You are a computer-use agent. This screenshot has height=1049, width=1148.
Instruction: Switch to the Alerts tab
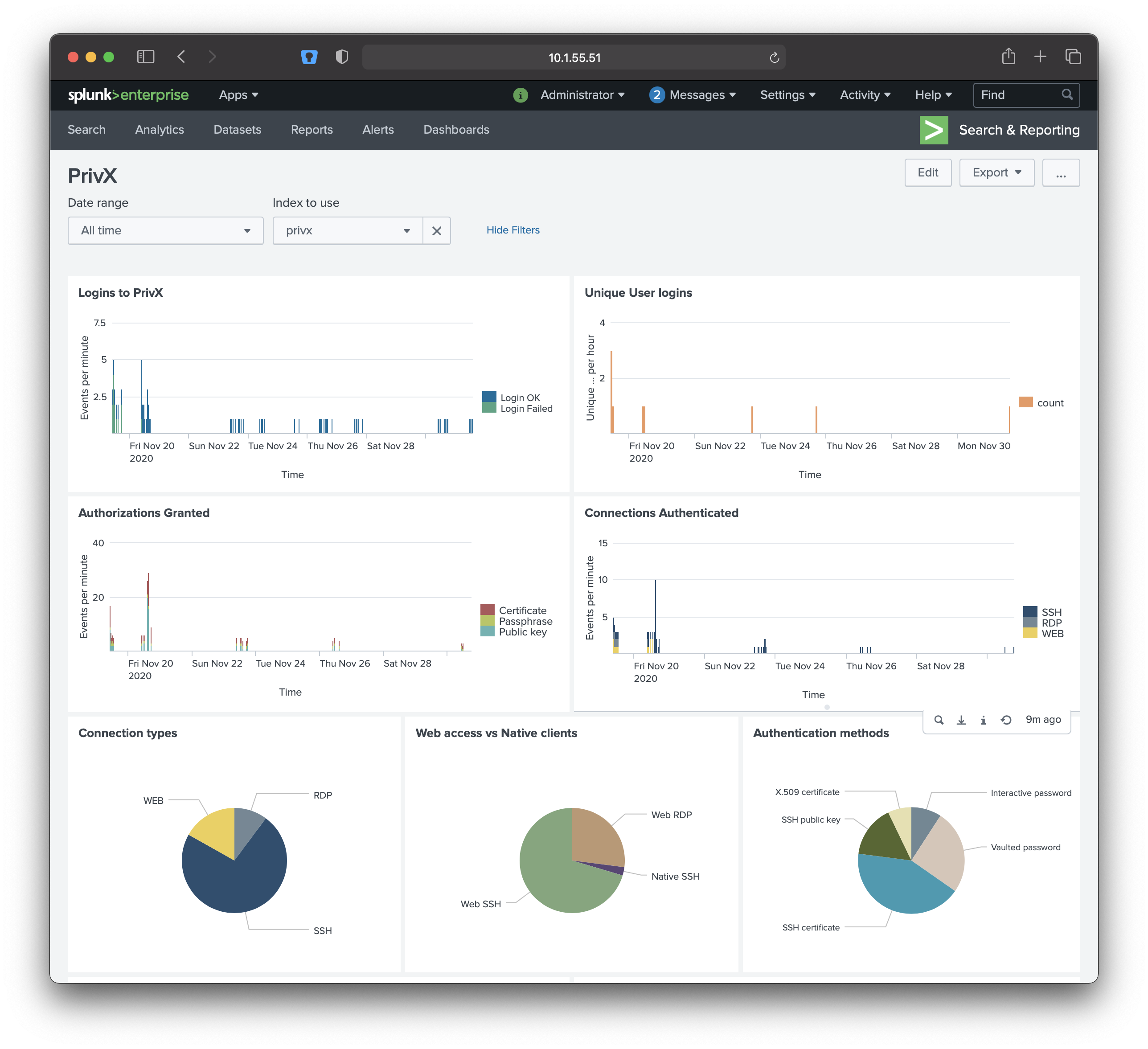pyautogui.click(x=378, y=130)
